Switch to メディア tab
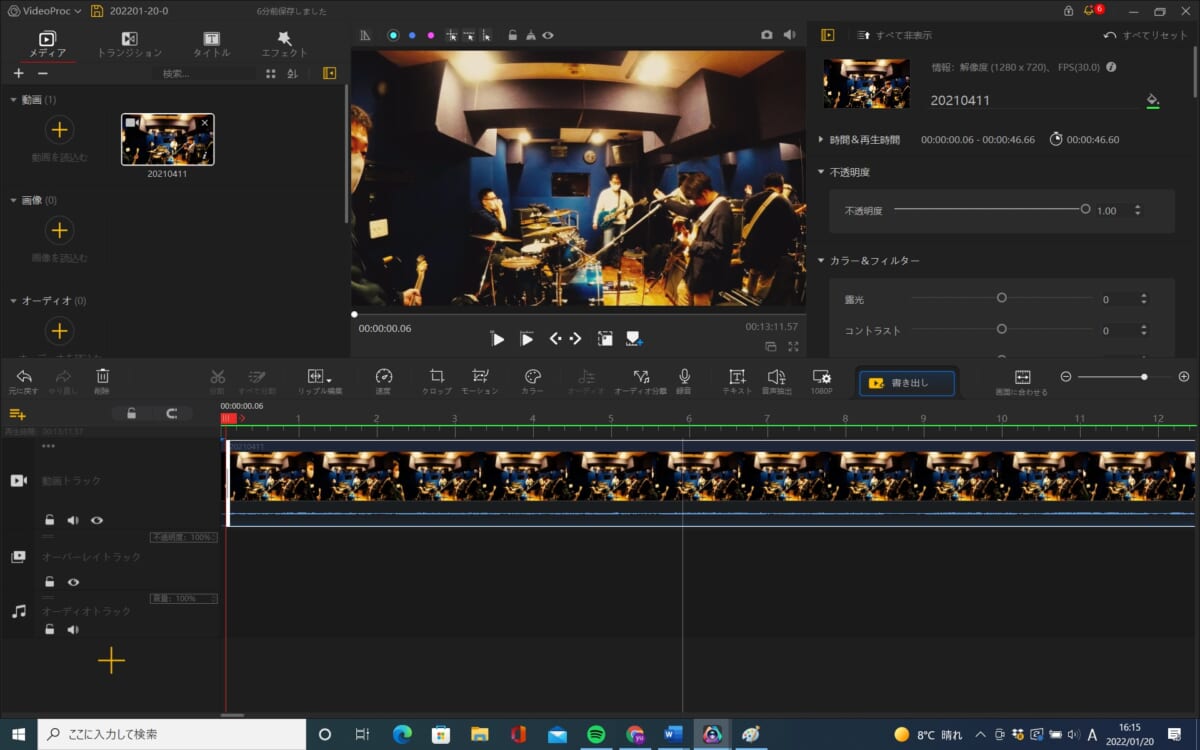Image resolution: width=1200 pixels, height=750 pixels. [47, 44]
